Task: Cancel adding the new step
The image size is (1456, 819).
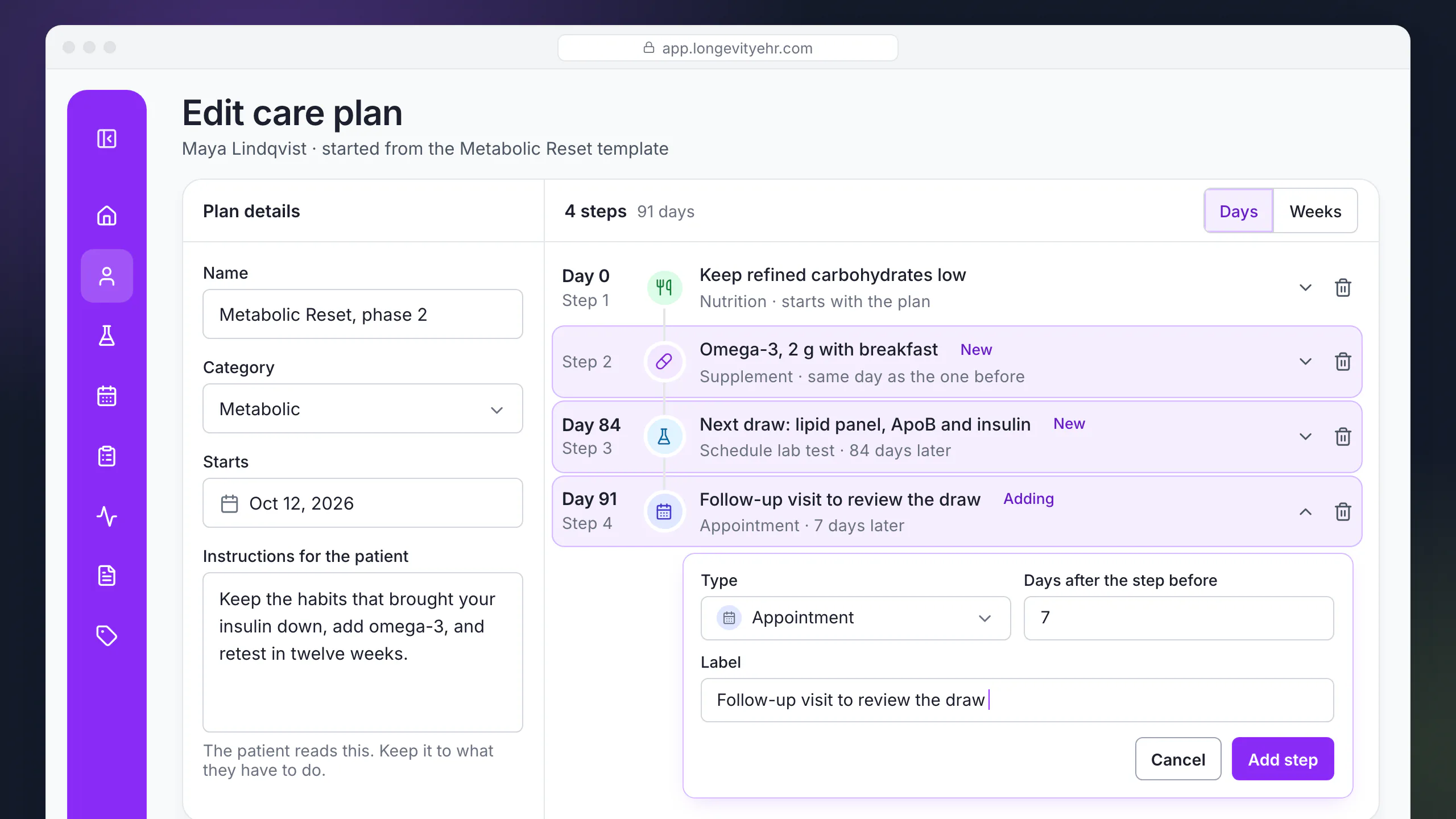Action: (x=1178, y=759)
